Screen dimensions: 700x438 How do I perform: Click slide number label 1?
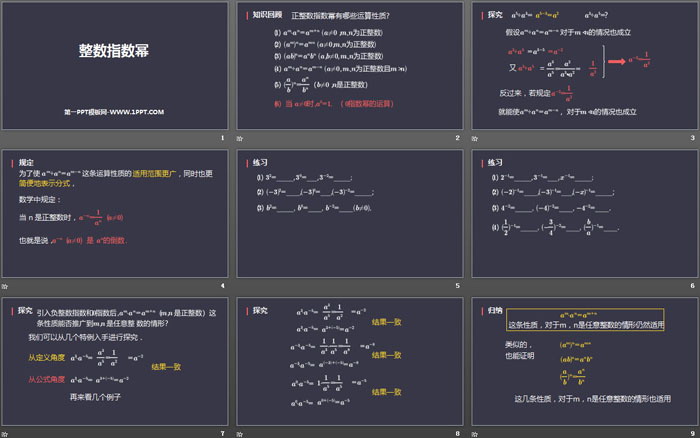point(222,138)
